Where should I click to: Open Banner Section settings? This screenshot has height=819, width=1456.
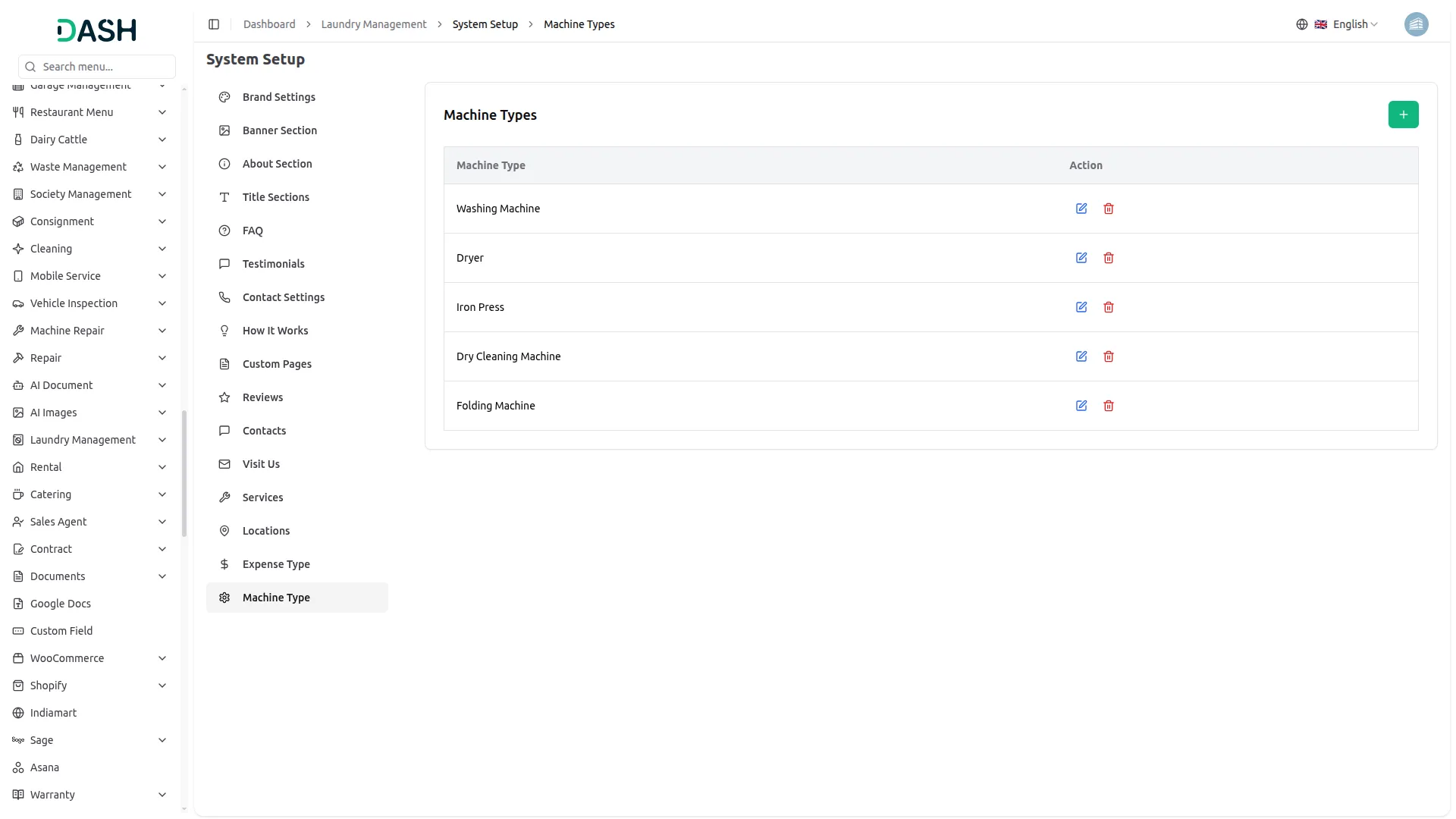pos(297,130)
